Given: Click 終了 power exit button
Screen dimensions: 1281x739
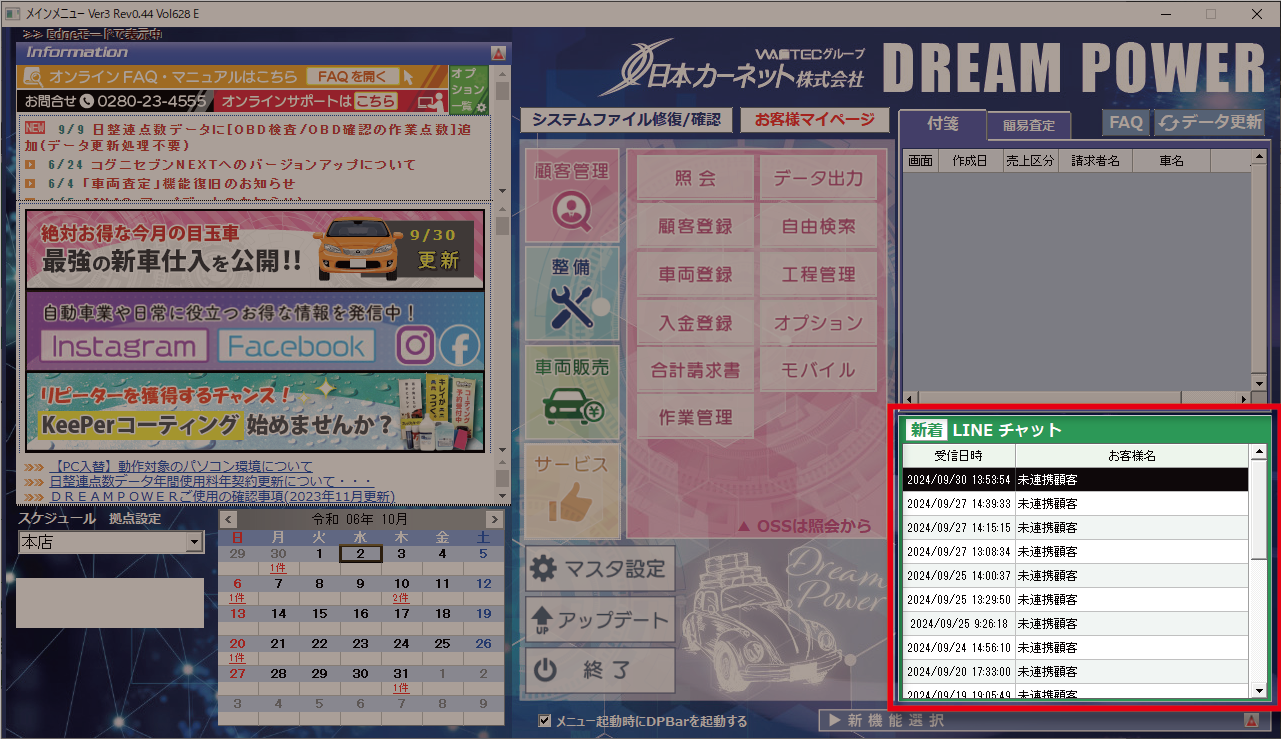Looking at the screenshot, I should point(600,671).
